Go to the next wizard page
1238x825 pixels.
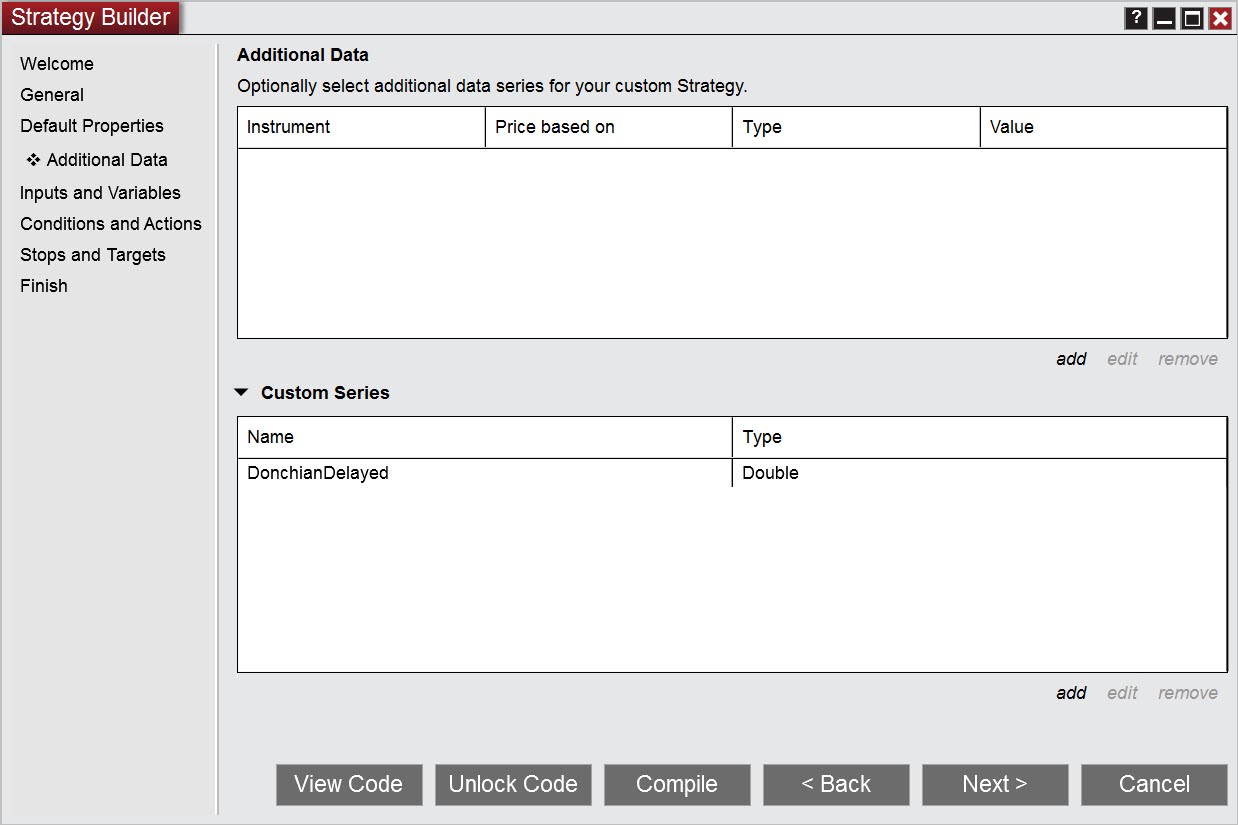pos(995,785)
